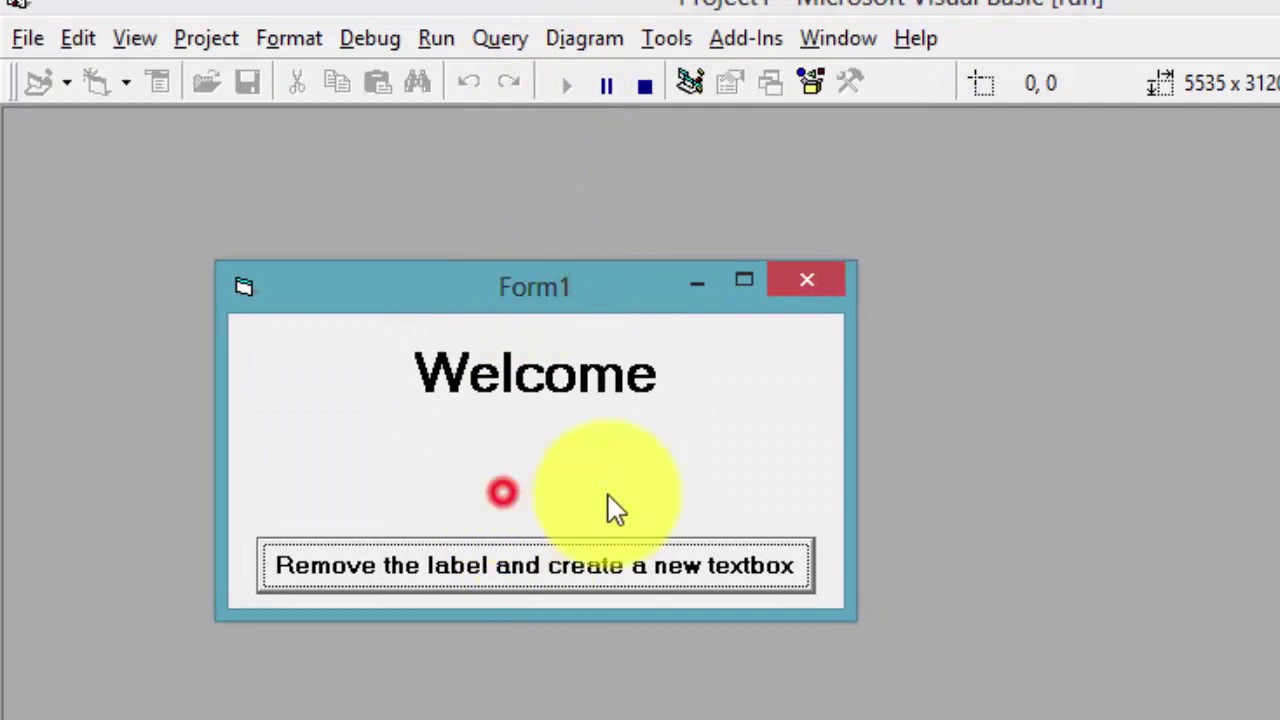Click the Start run arrow button

[x=566, y=85]
